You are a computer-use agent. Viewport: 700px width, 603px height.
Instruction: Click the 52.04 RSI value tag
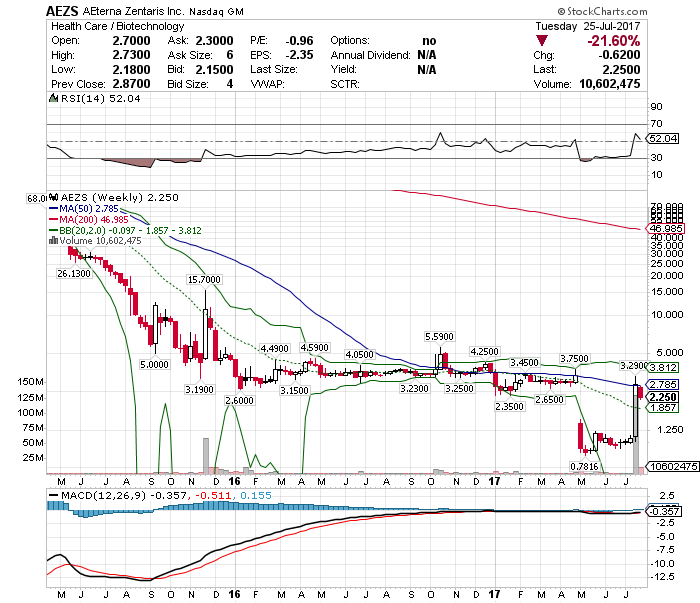663,138
